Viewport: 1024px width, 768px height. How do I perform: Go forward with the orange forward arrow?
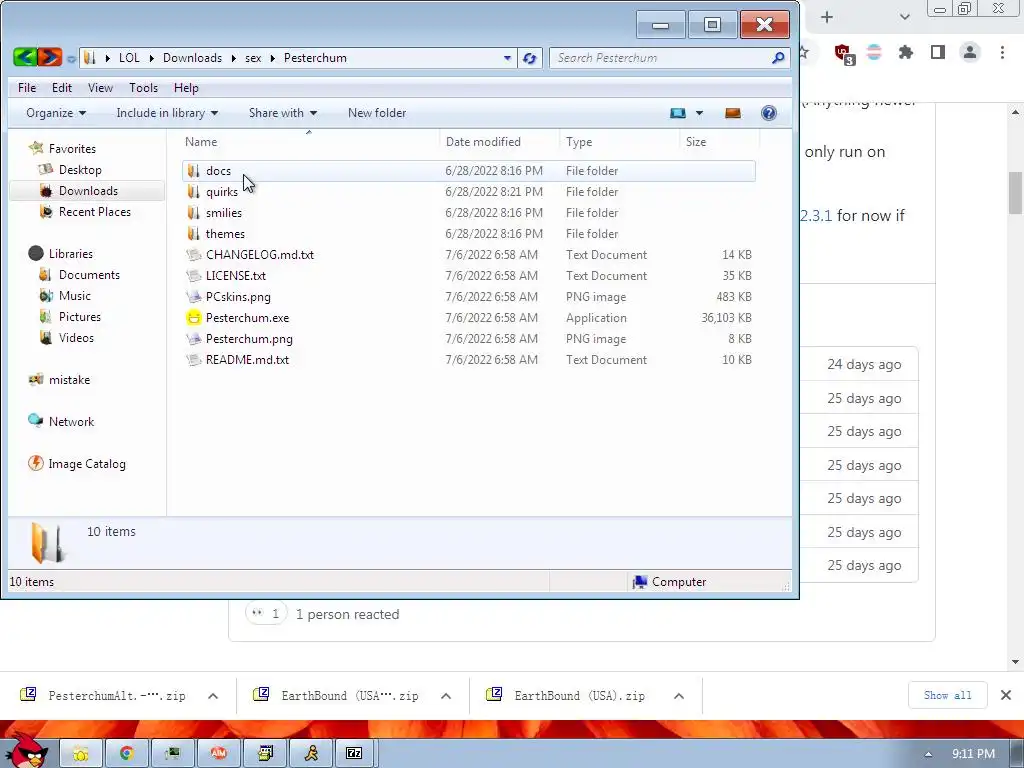[x=50, y=57]
